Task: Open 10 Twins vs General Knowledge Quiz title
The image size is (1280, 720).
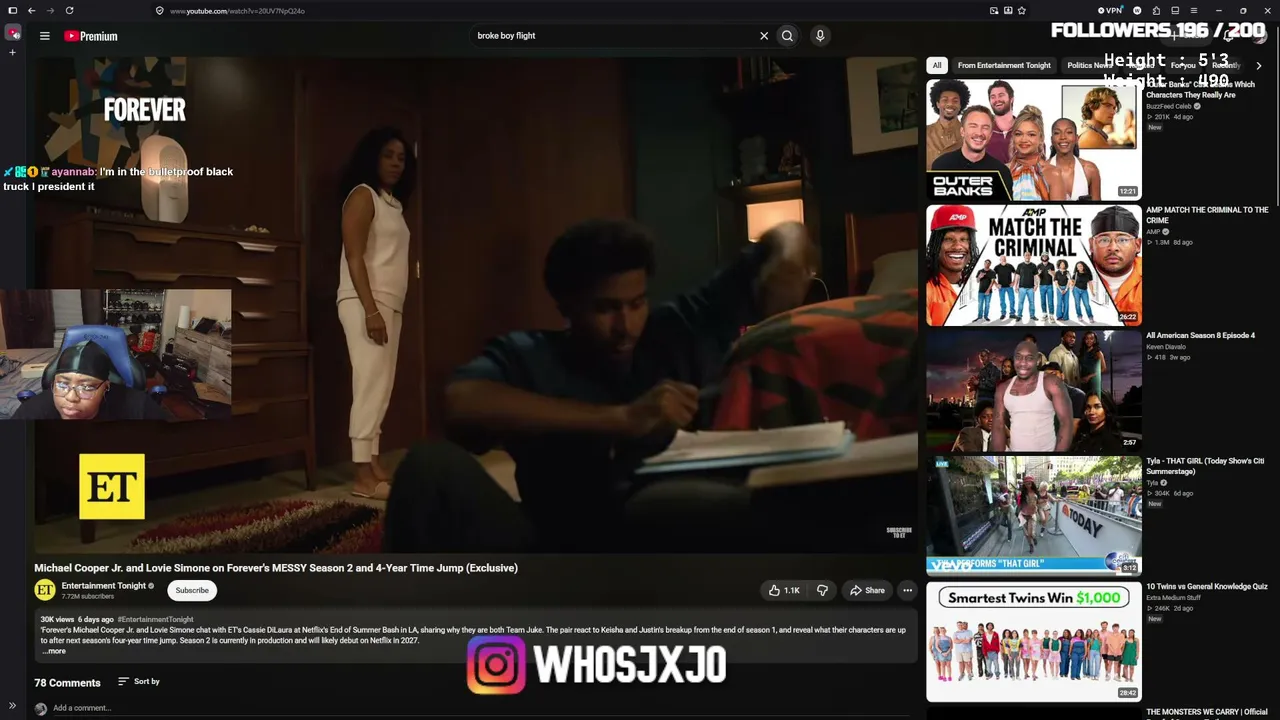Action: click(x=1207, y=587)
